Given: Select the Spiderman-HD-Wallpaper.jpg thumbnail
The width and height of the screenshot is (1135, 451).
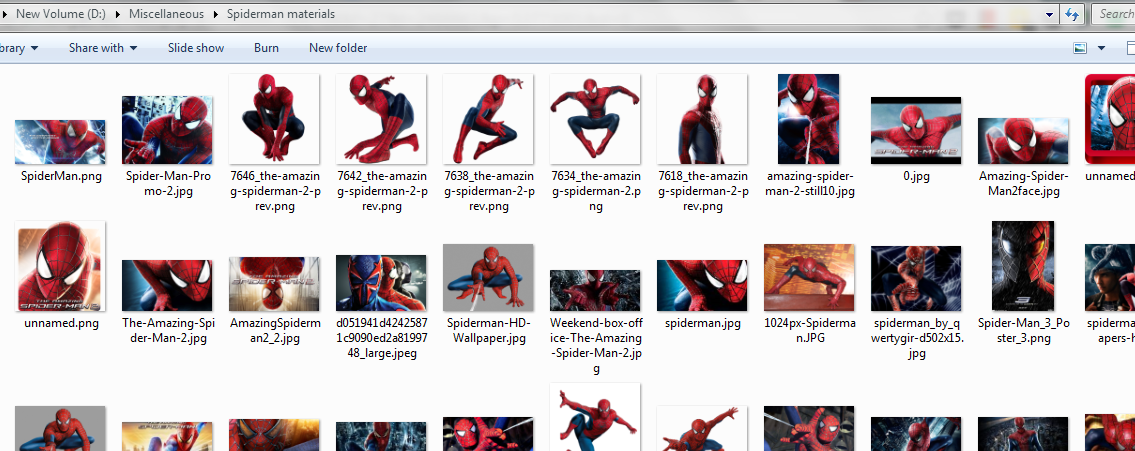Looking at the screenshot, I should 489,277.
